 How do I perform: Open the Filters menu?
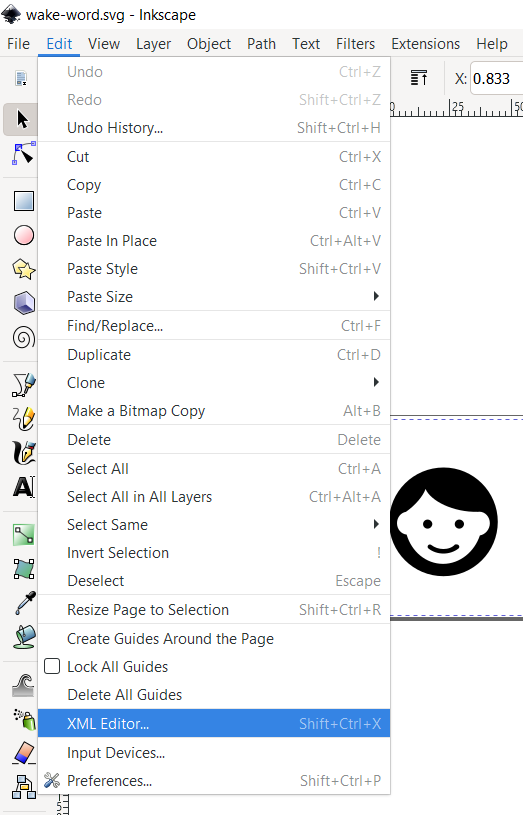tap(356, 44)
